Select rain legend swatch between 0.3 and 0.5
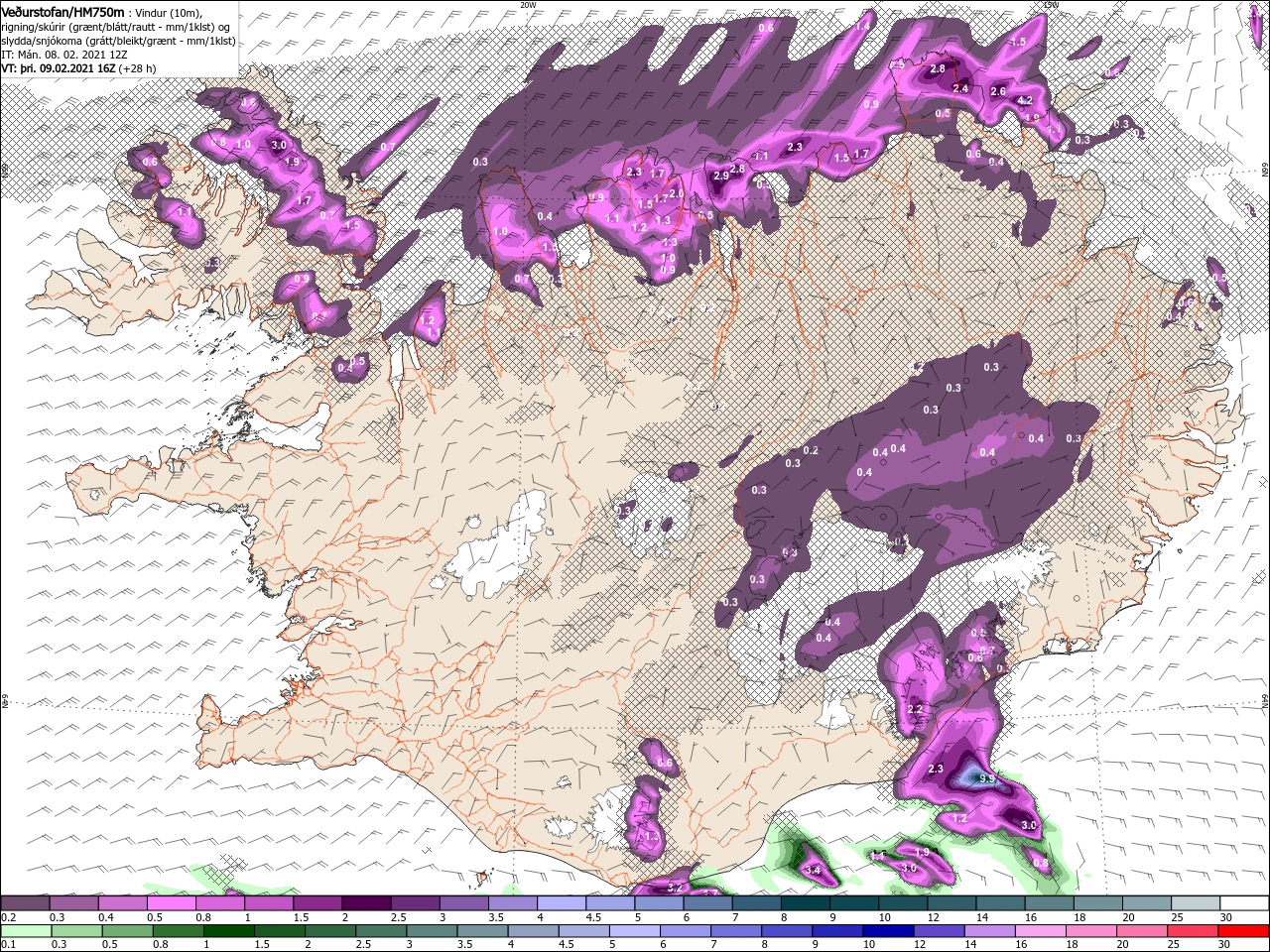The height and width of the screenshot is (952, 1270). click(76, 931)
